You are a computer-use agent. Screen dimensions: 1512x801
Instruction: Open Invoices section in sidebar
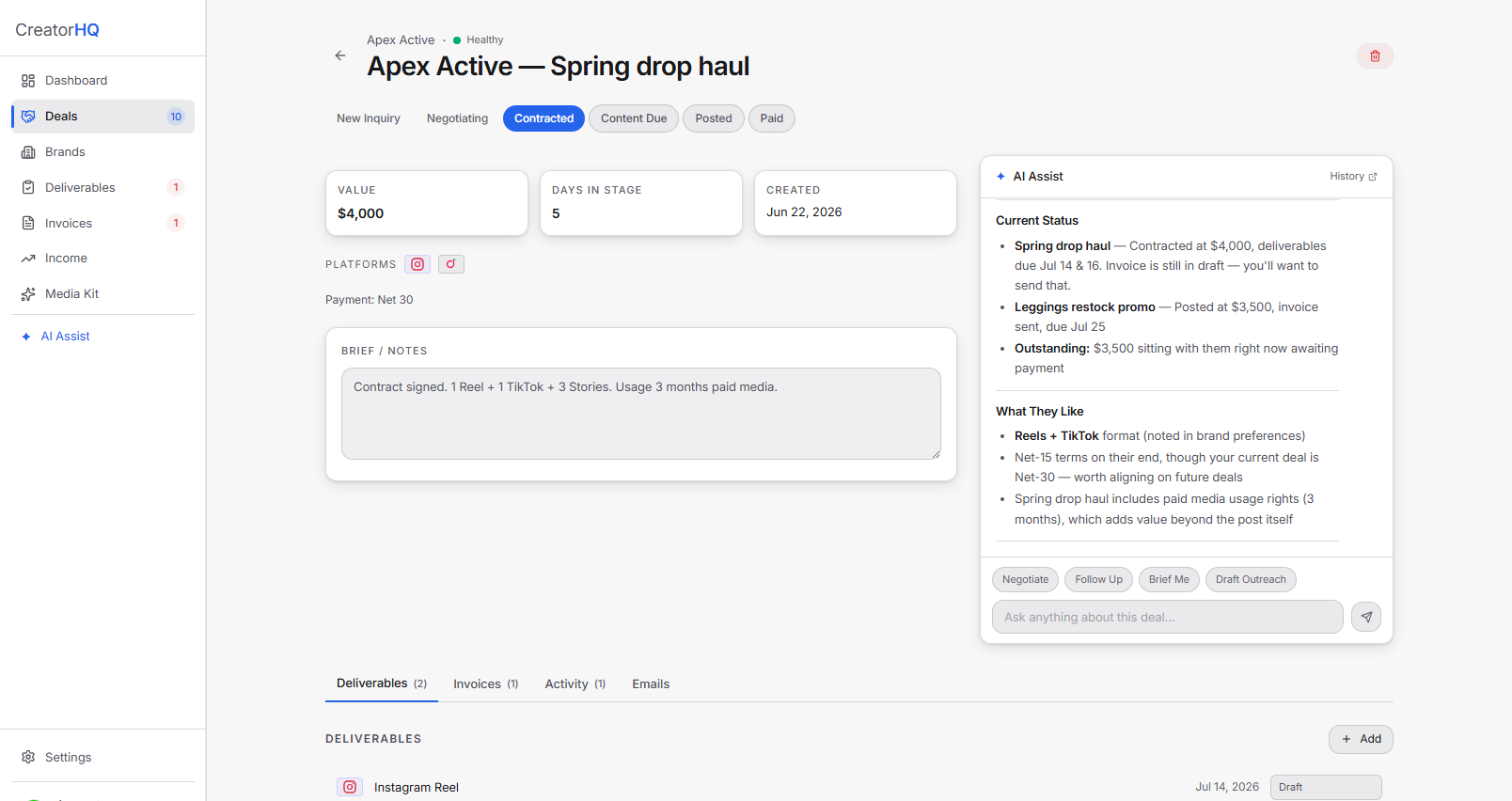[x=103, y=224]
